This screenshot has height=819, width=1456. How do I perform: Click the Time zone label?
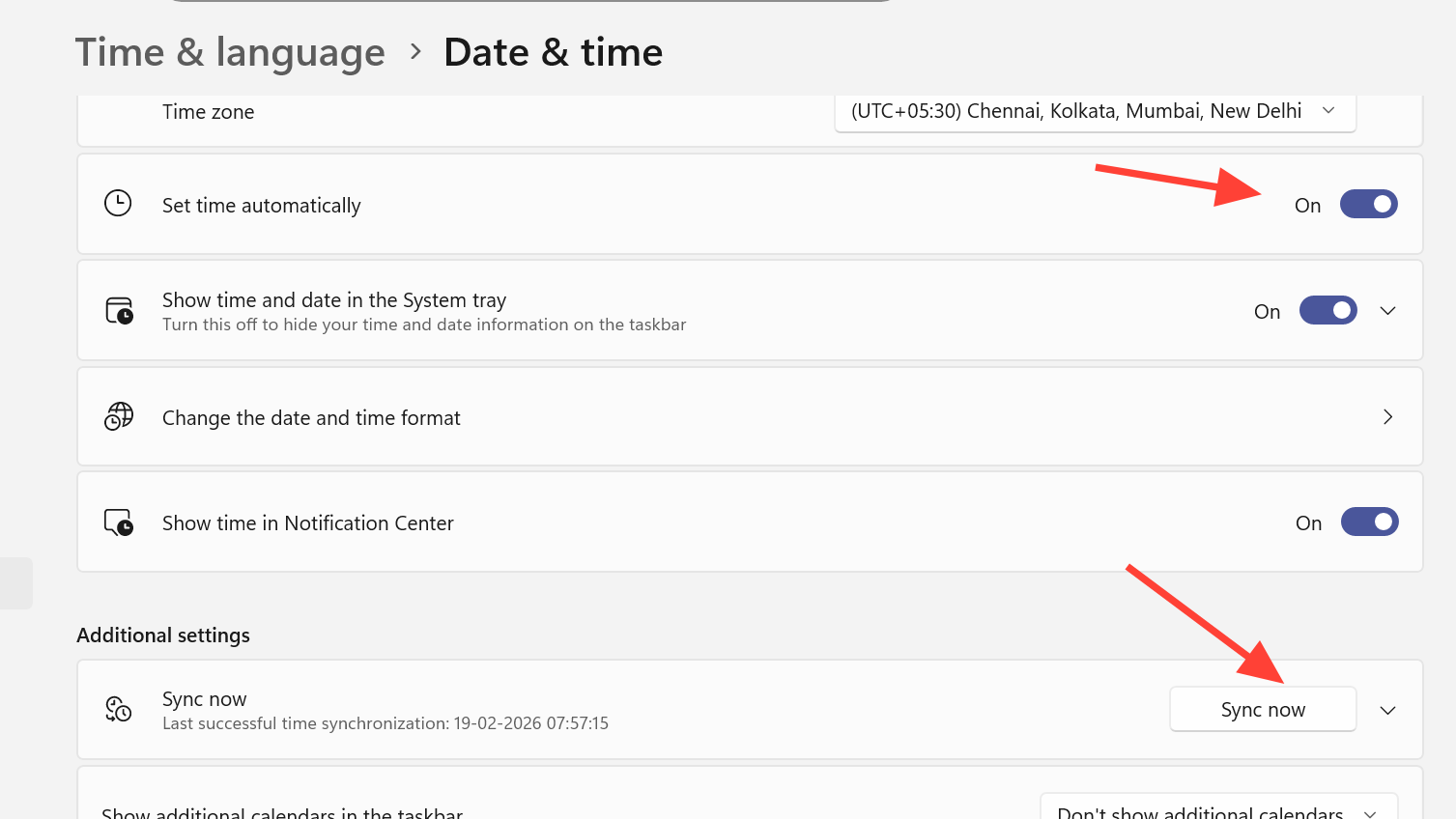click(208, 112)
